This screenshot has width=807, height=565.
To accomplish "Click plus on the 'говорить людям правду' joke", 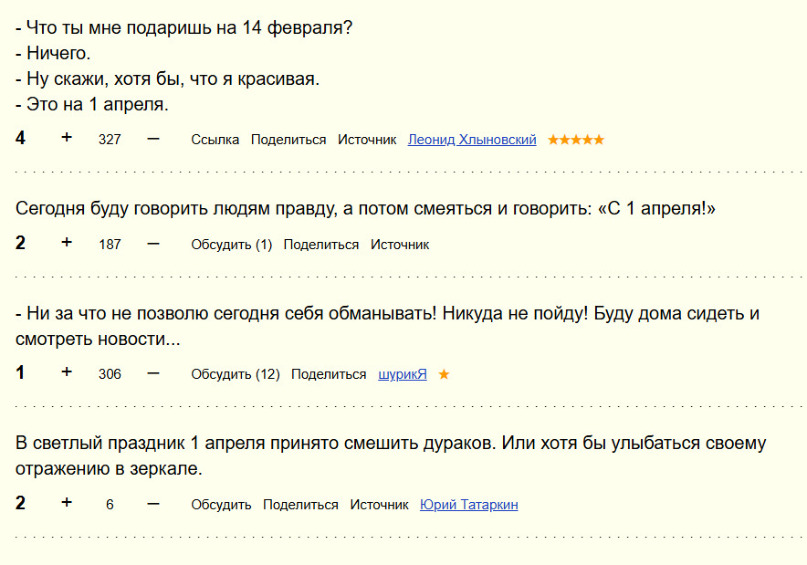I will 67,243.
